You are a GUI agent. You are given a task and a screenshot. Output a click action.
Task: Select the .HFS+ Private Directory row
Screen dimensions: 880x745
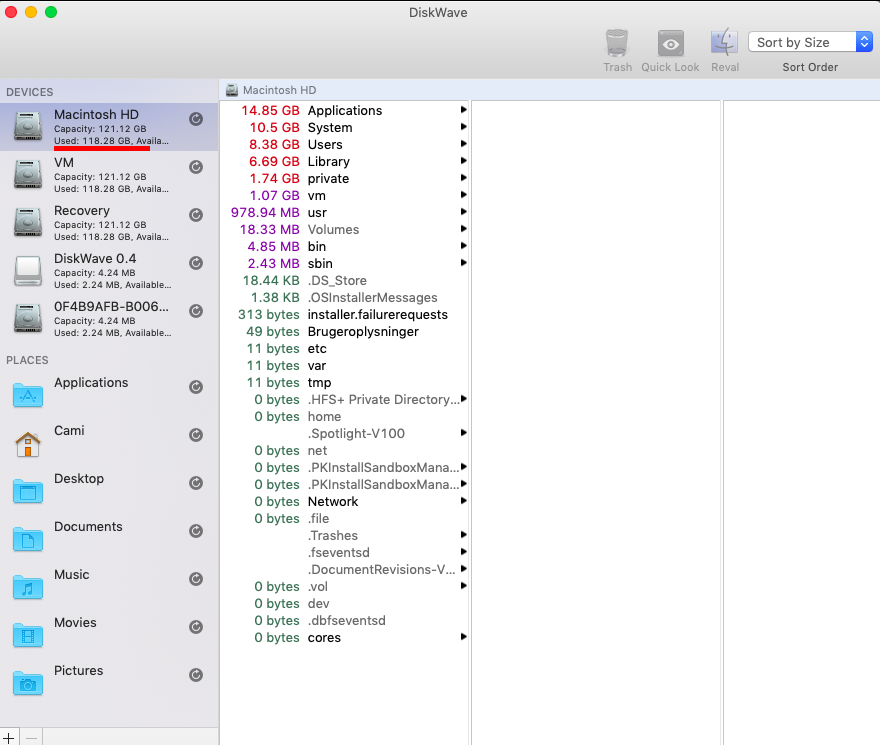point(345,399)
